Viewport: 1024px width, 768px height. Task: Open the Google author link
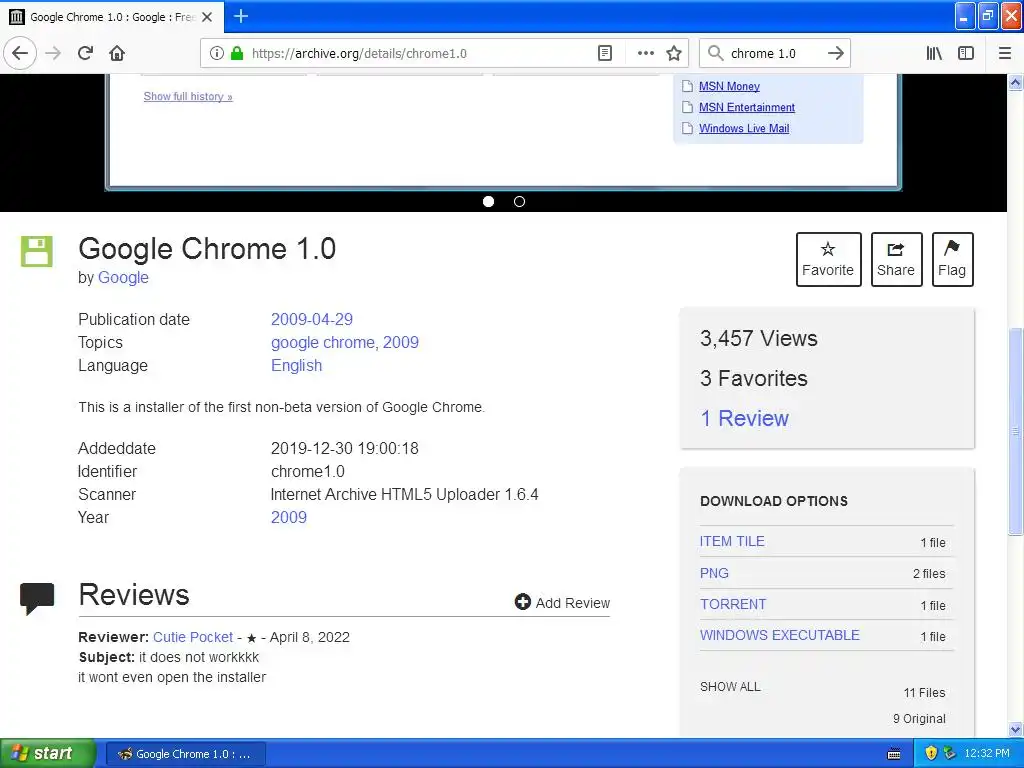123,278
